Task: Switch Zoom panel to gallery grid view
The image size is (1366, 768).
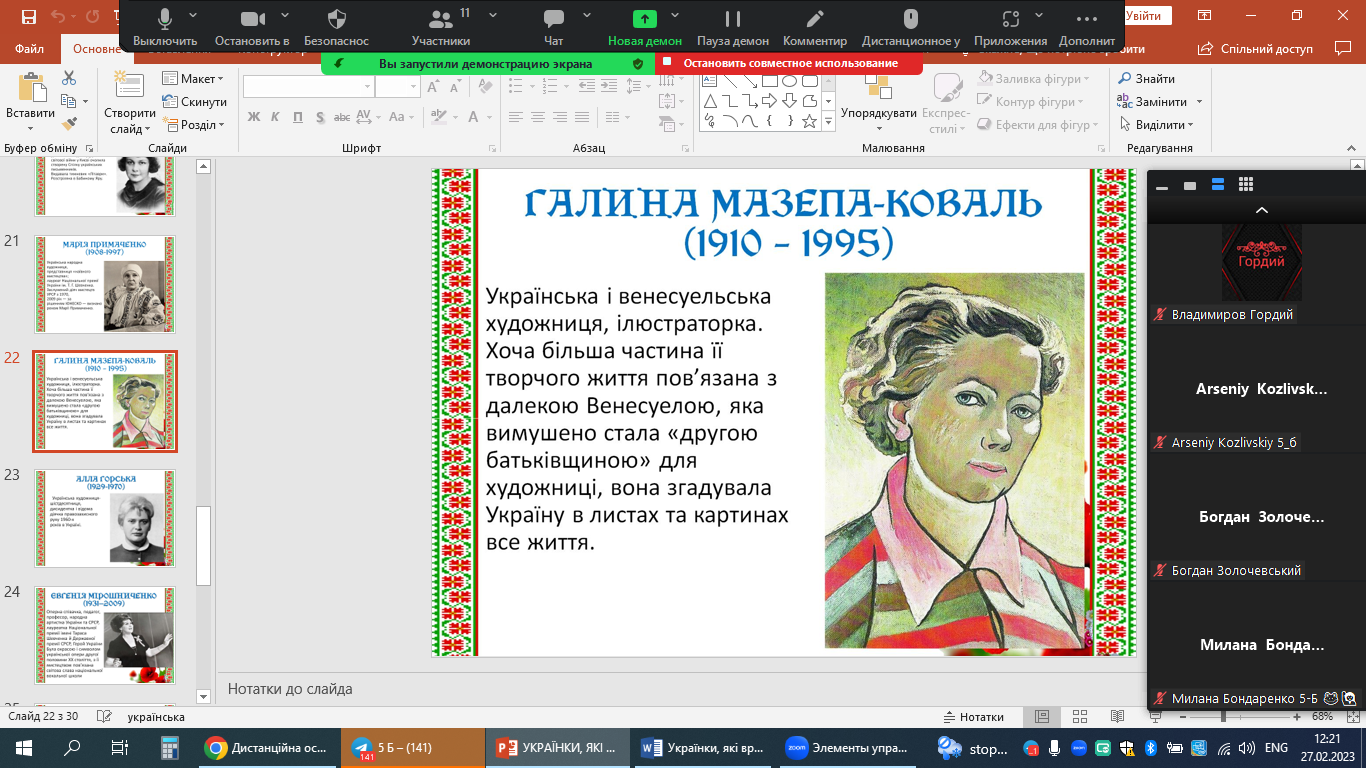Action: pos(1246,185)
